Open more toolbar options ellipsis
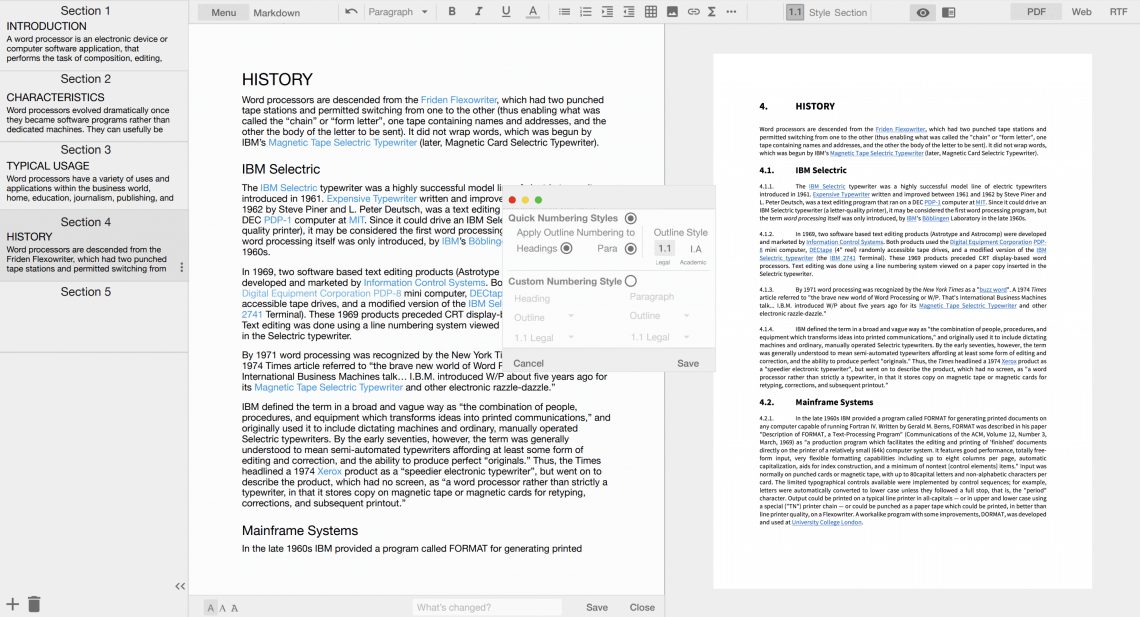Screen dimensions: 1140x617 point(731,12)
